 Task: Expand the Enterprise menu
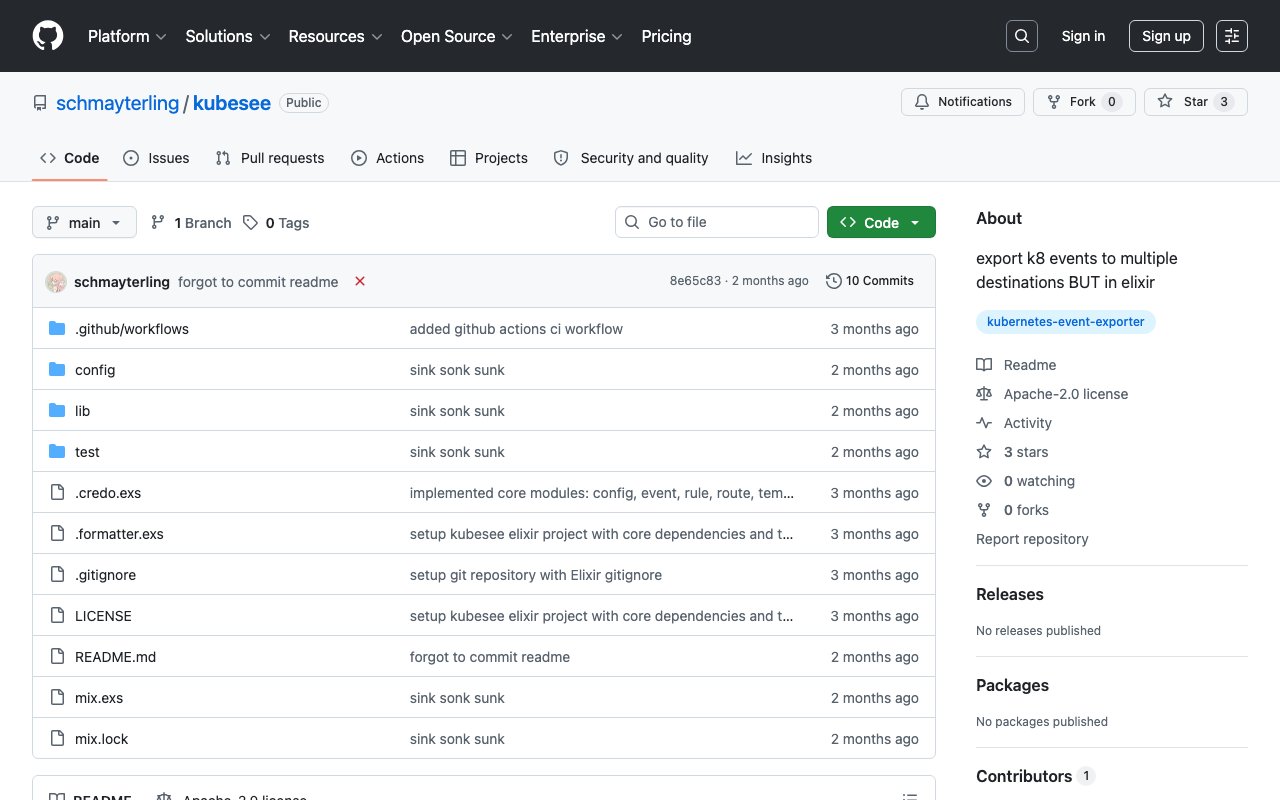tap(577, 36)
